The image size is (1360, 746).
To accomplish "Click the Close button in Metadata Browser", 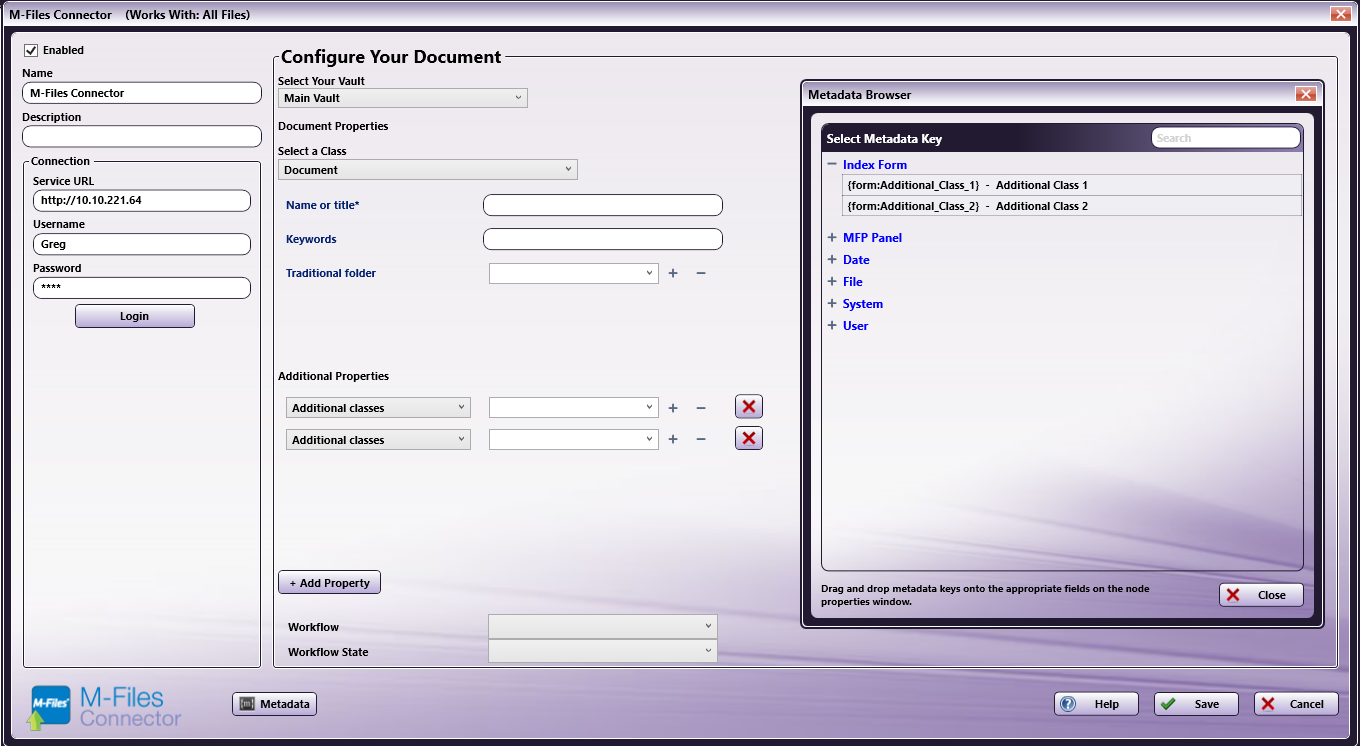I will point(1261,595).
